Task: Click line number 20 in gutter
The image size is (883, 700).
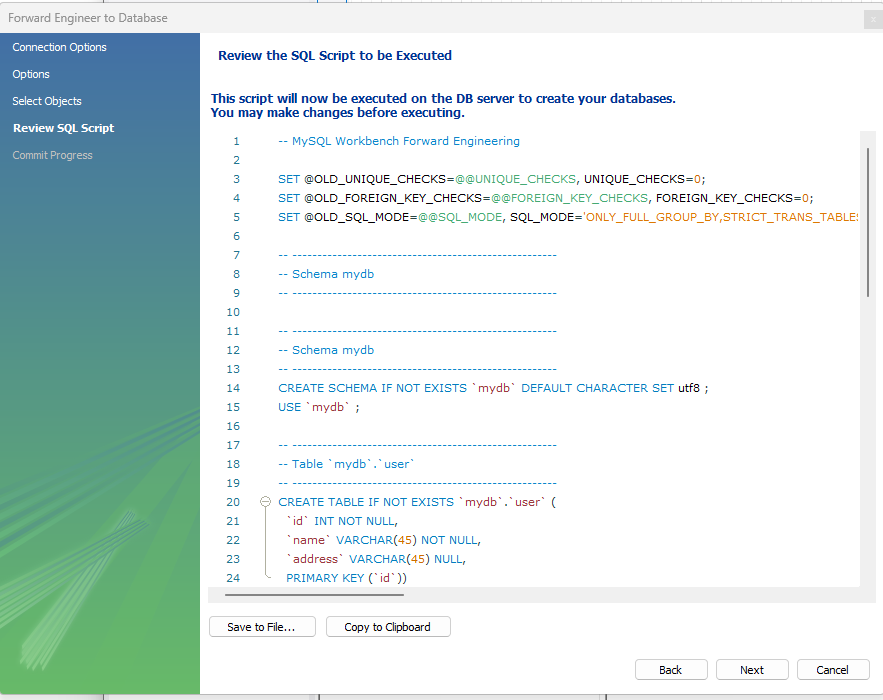Action: (x=233, y=502)
